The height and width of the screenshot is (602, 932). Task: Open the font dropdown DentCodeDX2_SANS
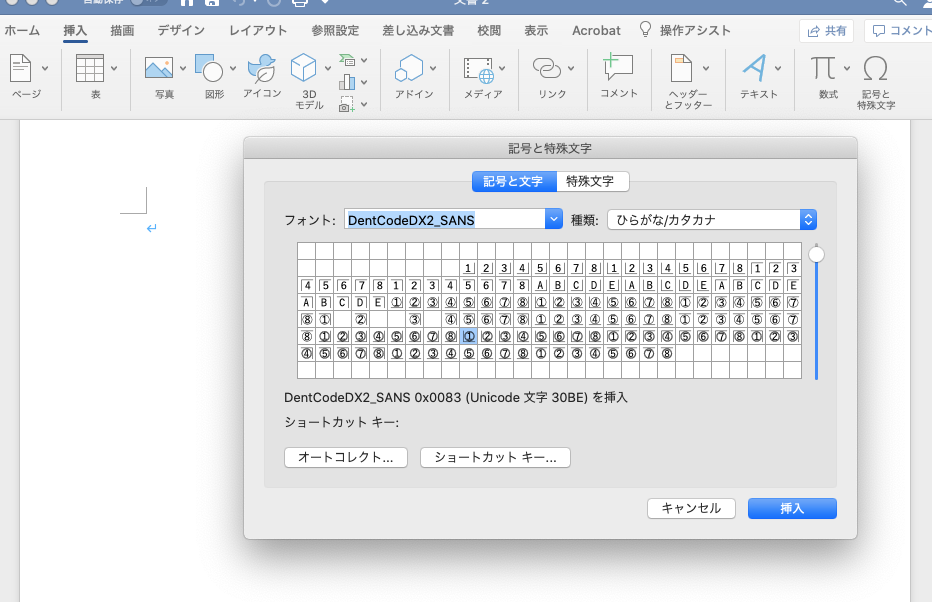553,219
